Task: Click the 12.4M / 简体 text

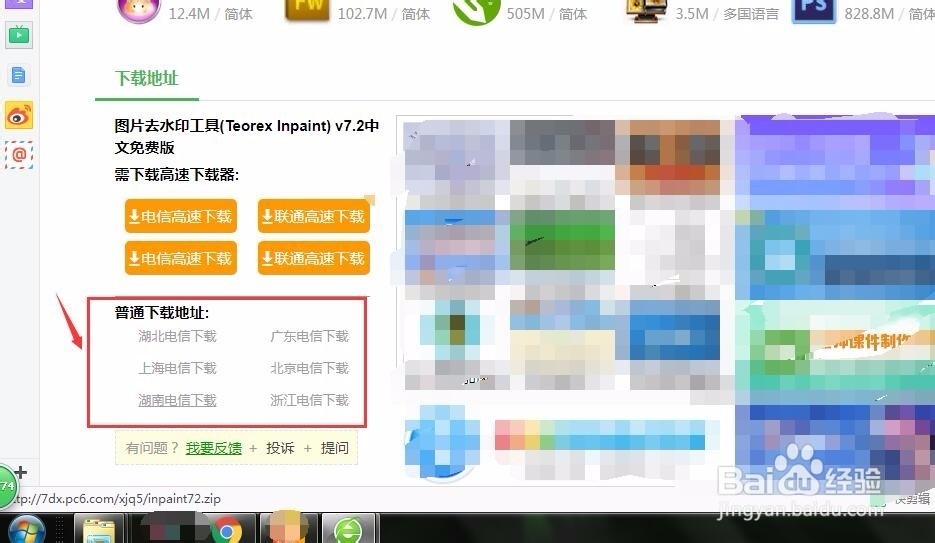Action: (210, 14)
